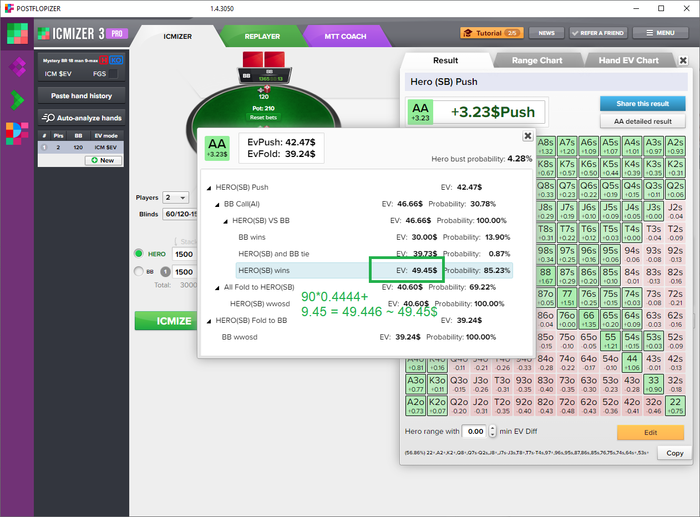Select the HERO radio button

[x=138, y=254]
